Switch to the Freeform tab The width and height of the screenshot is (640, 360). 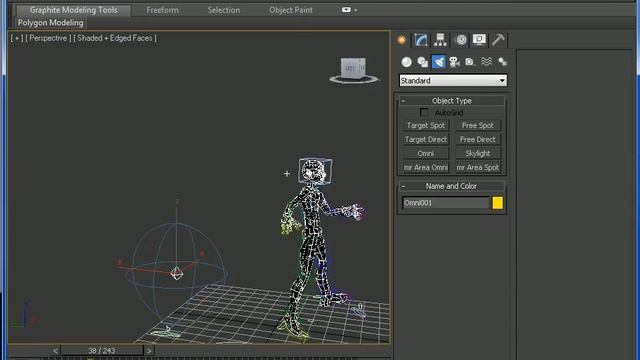click(x=162, y=10)
